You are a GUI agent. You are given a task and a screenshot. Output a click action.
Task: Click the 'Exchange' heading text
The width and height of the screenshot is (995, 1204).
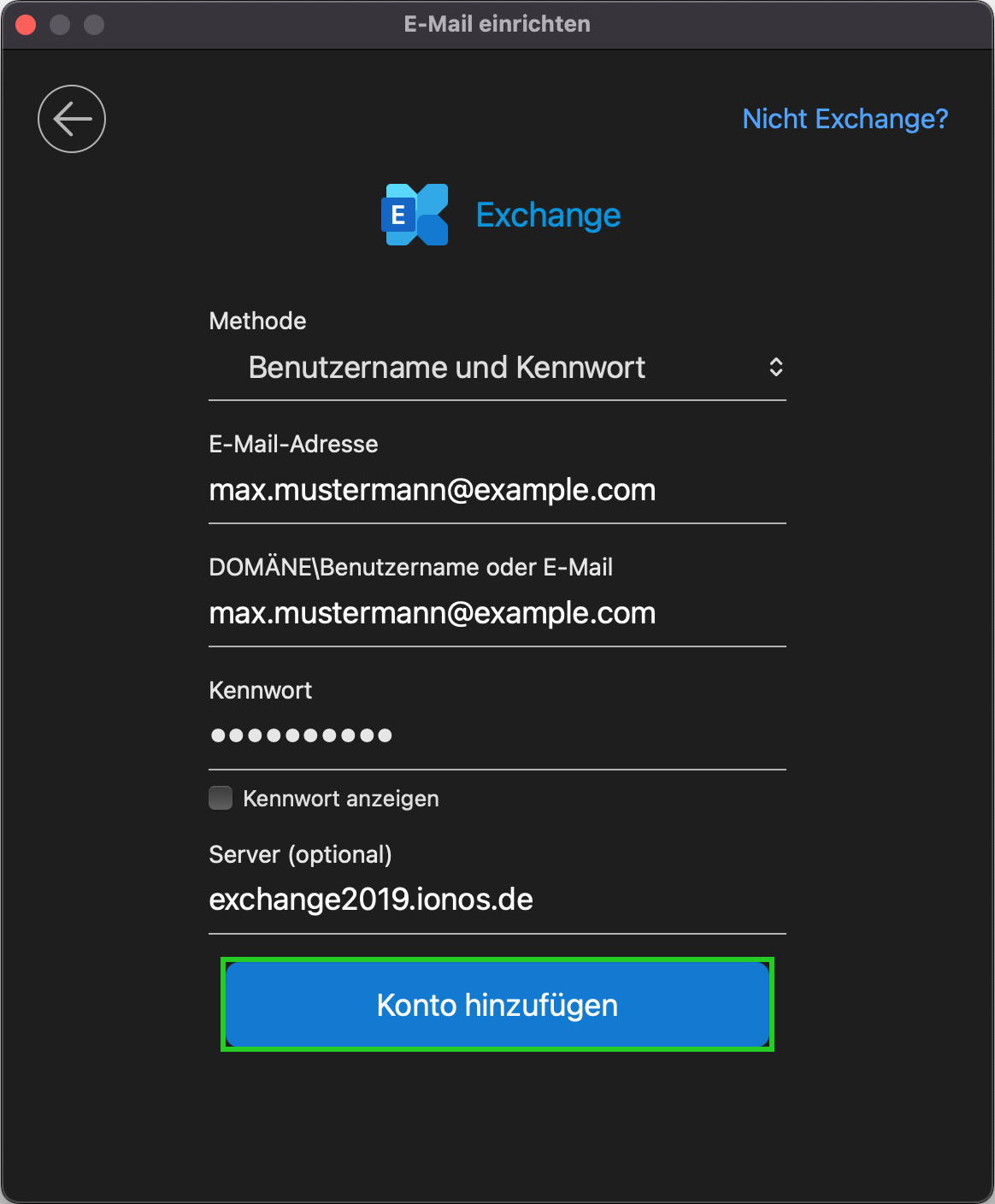click(x=548, y=215)
